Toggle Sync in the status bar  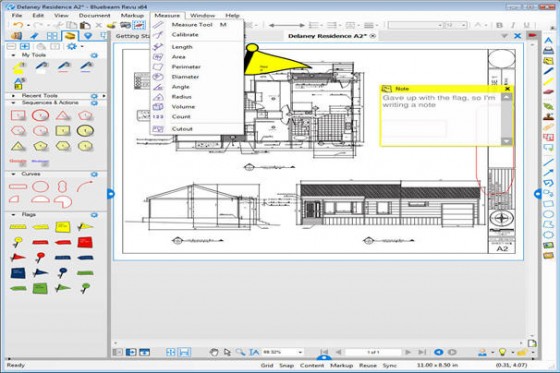(x=390, y=365)
